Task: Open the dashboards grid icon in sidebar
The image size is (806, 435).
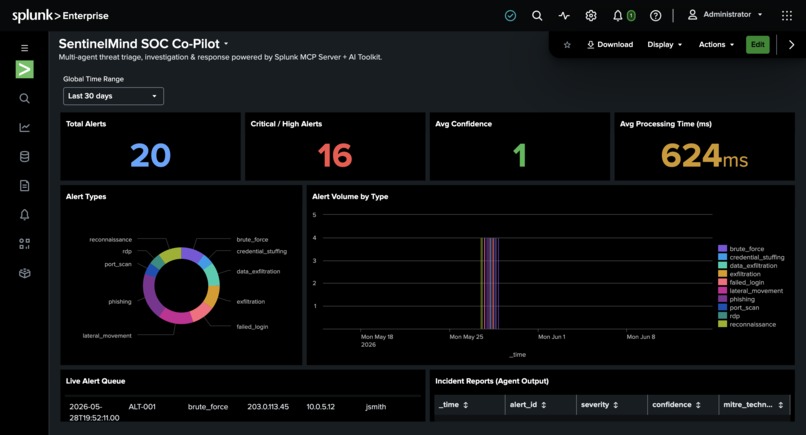Action: (24, 244)
